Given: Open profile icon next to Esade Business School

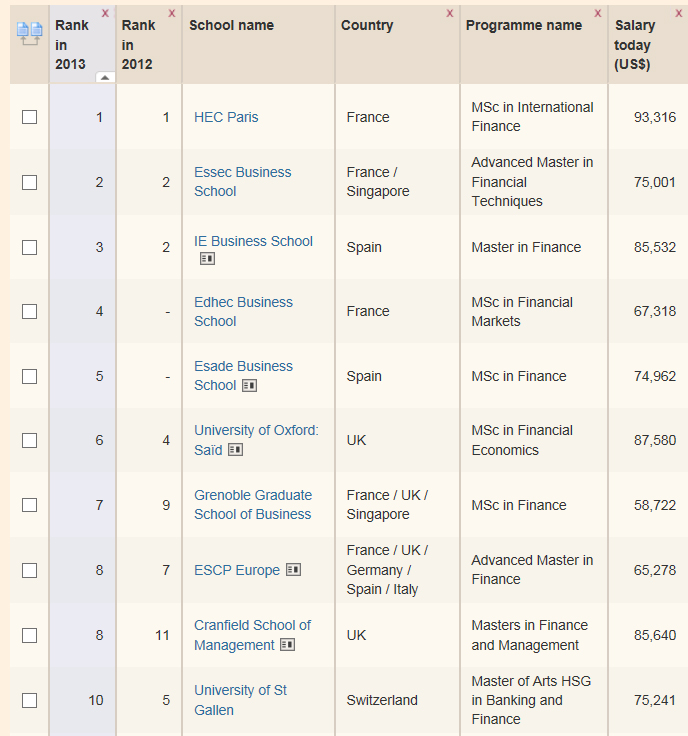Looking at the screenshot, I should [249, 385].
